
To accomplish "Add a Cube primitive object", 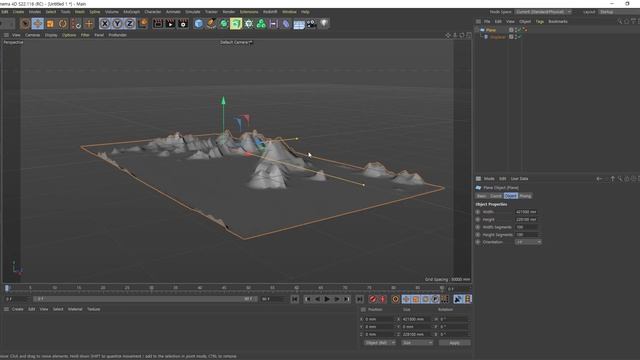I will (x=198, y=24).
